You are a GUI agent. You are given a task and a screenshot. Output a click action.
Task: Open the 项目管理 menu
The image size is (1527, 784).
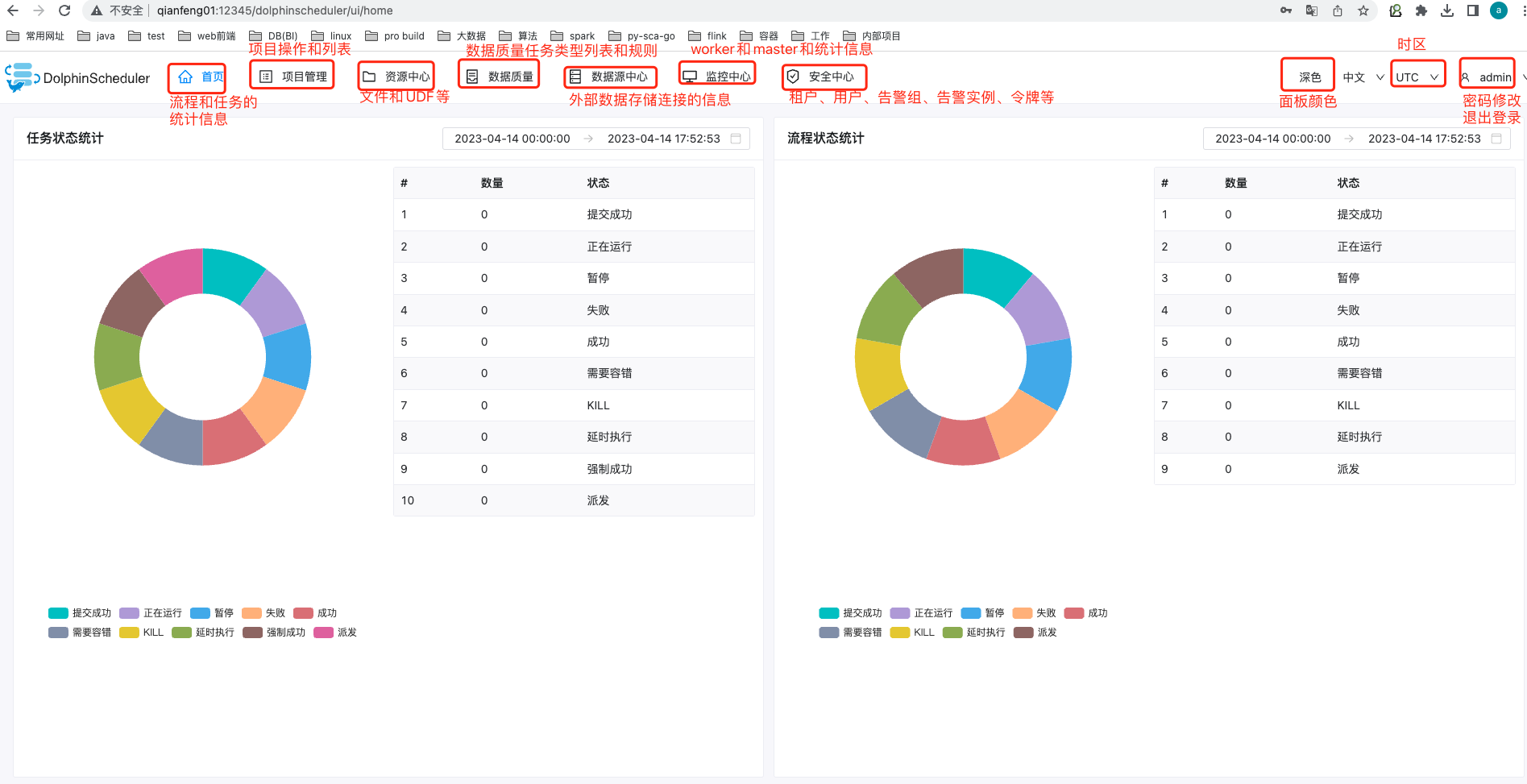pos(293,77)
